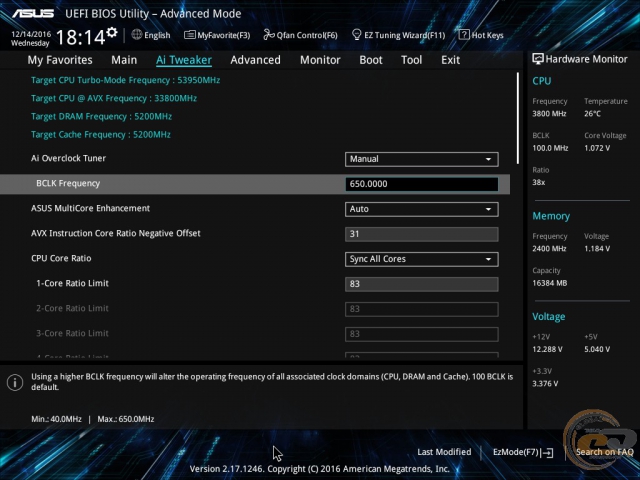Click Ratio 38x value
640x480 pixels.
[538, 182]
